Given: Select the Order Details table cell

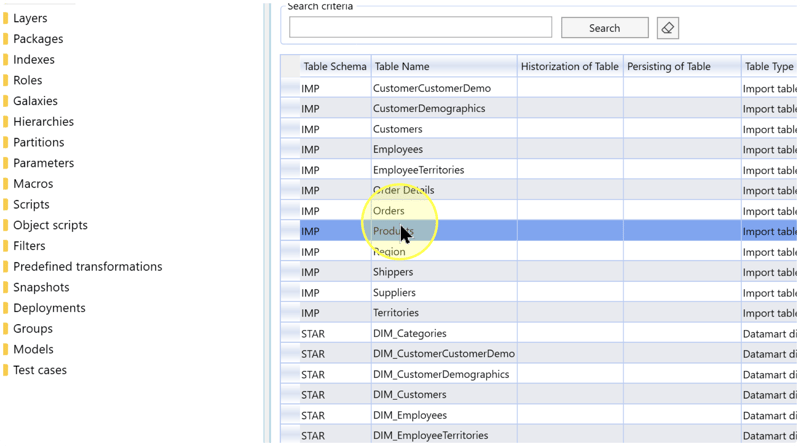Looking at the screenshot, I should coord(444,190).
